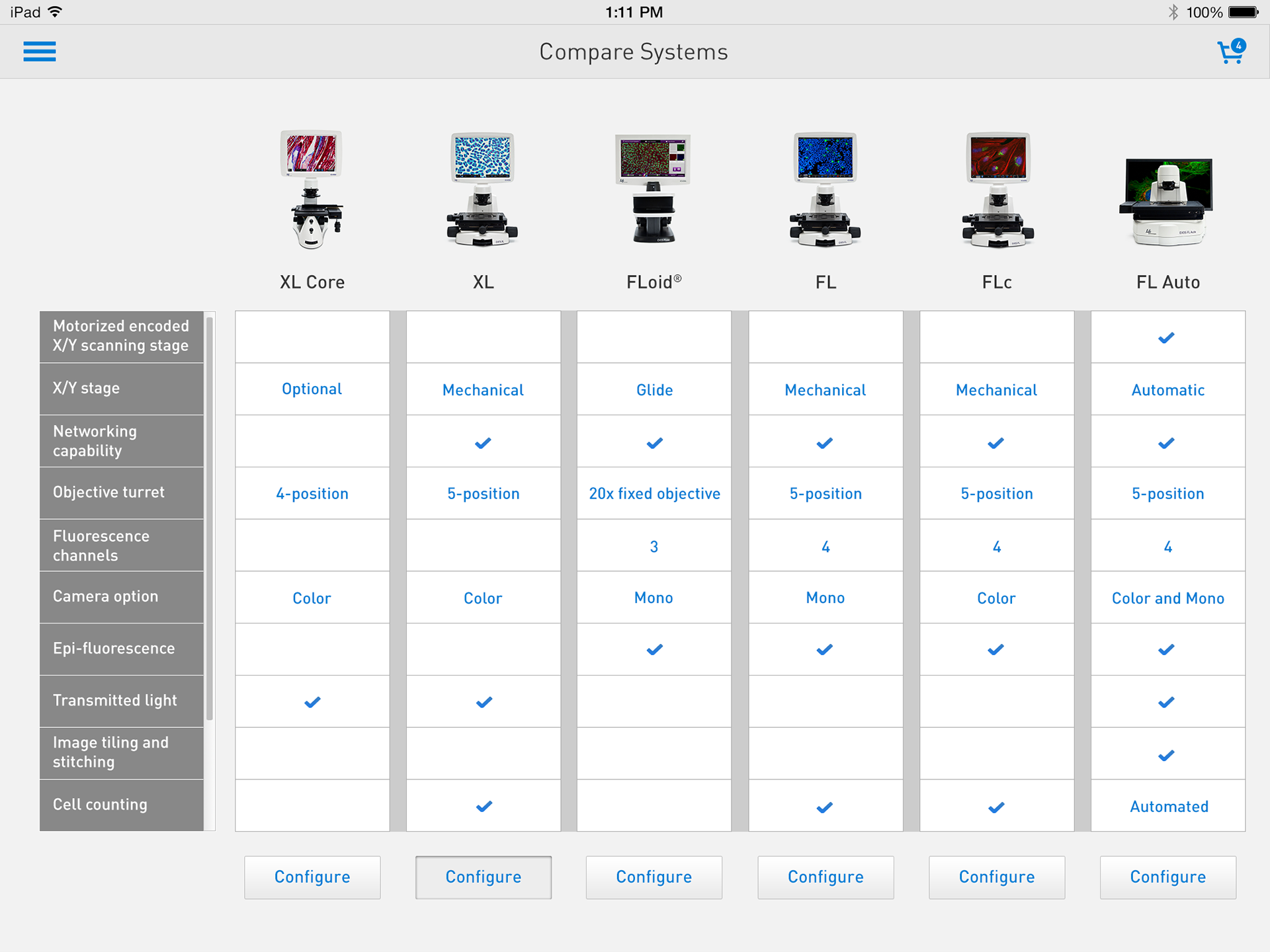Click FLc cell counting checkmark
This screenshot has height=952, width=1270.
tap(996, 807)
